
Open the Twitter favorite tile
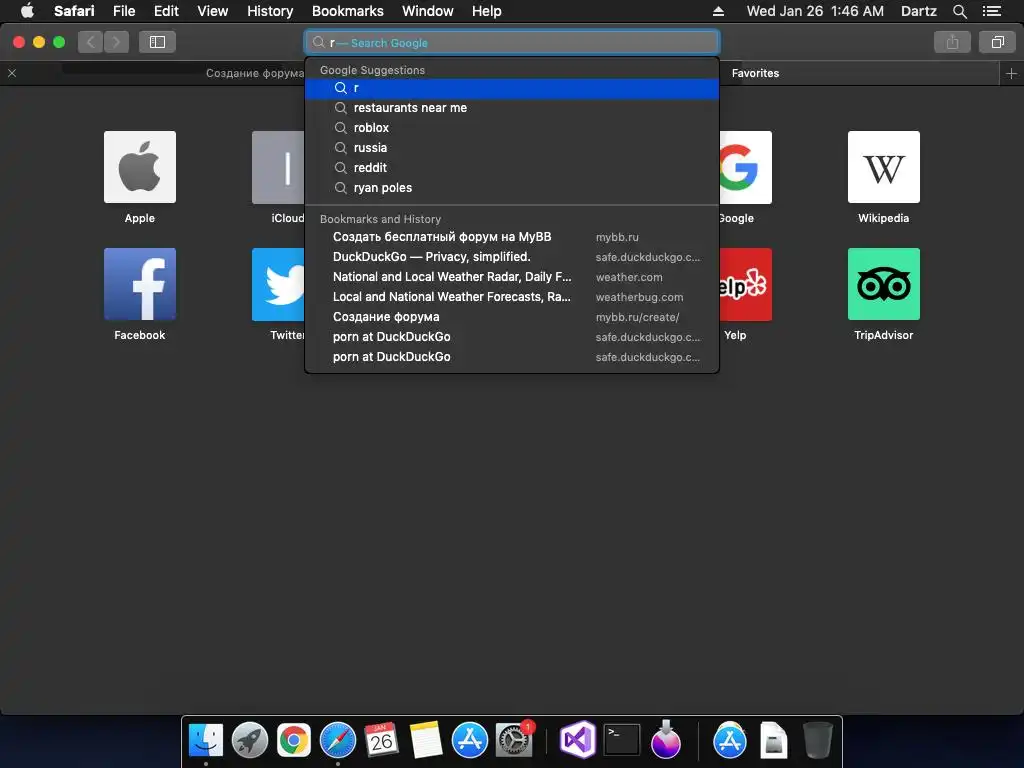point(278,284)
